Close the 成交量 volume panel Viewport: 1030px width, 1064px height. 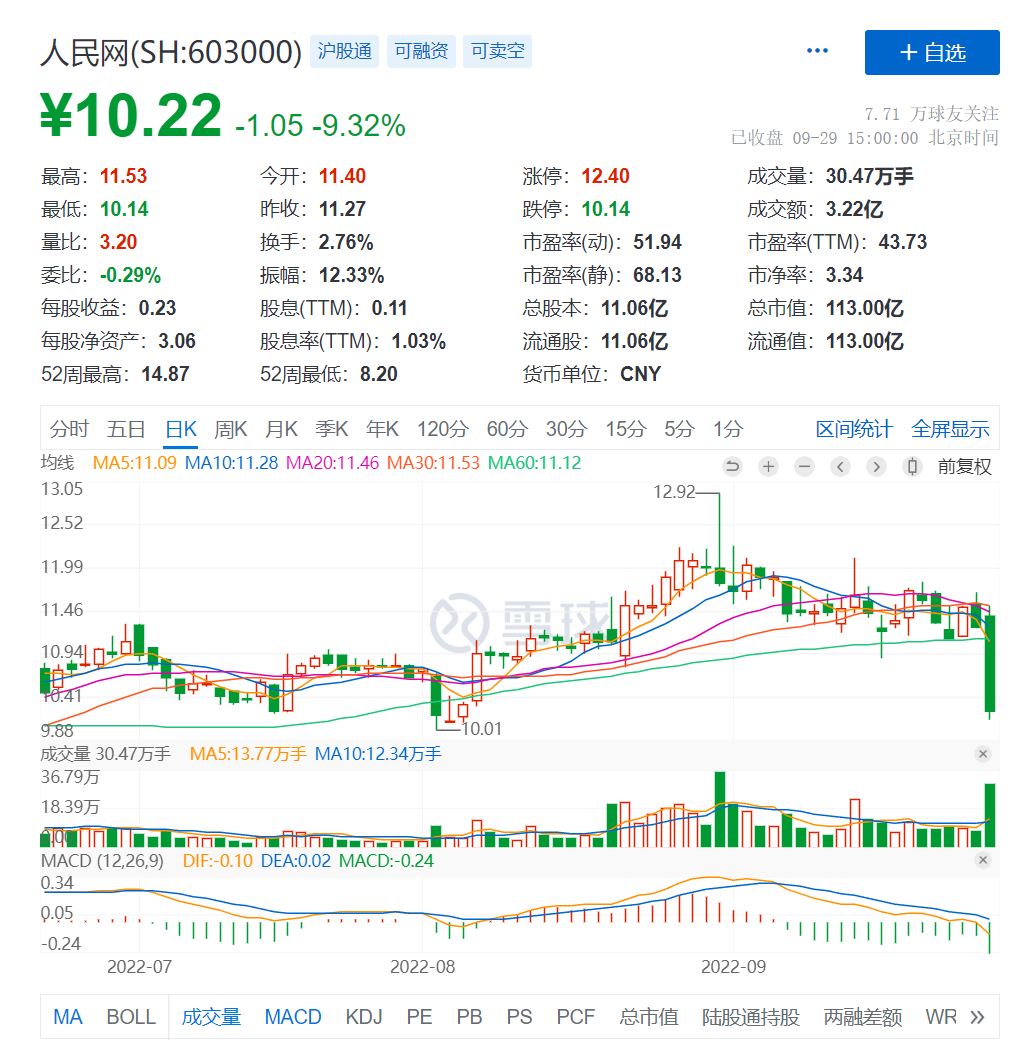coord(983,754)
